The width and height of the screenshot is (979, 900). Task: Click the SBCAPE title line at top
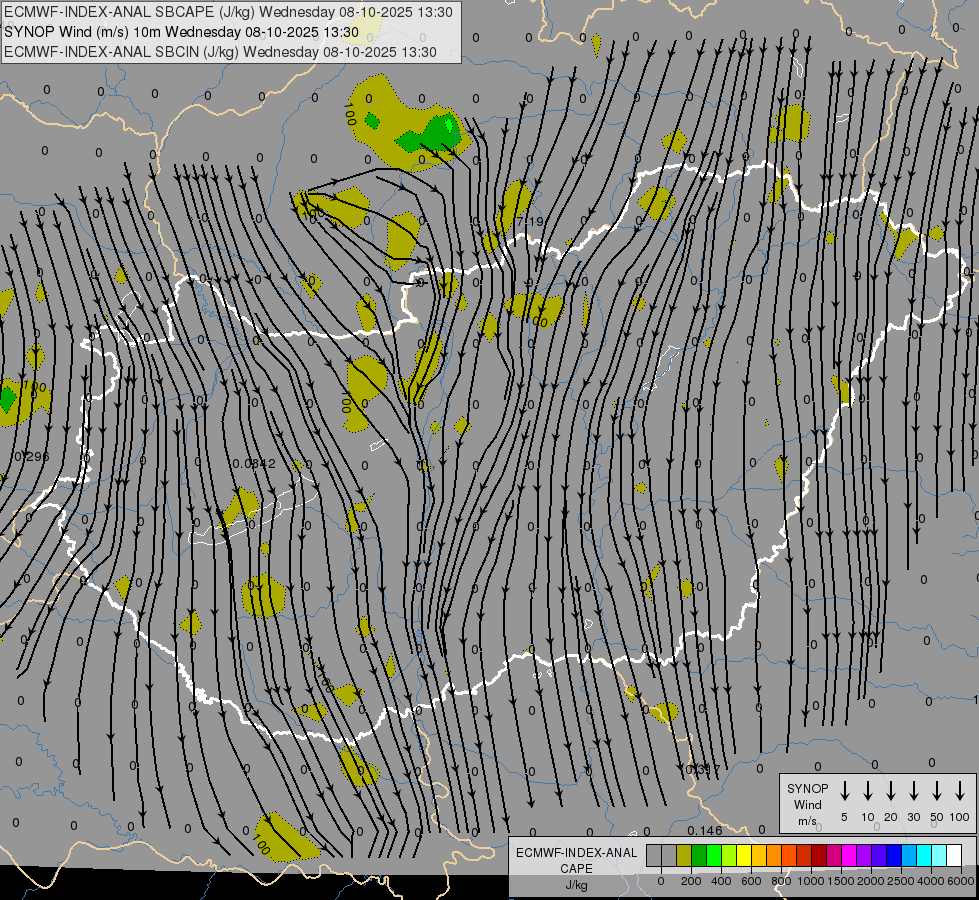tap(228, 12)
